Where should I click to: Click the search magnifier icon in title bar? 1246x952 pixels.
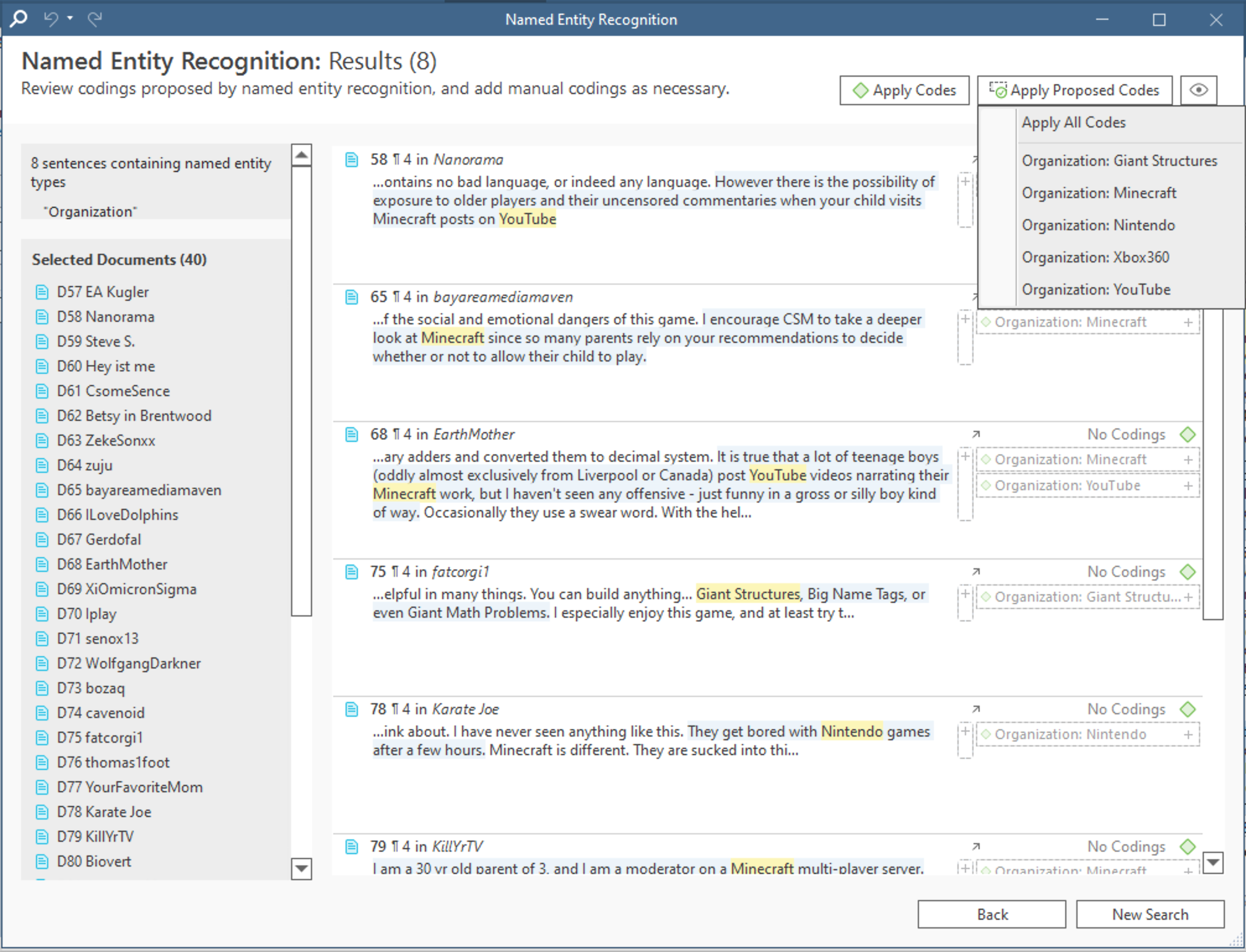[x=19, y=19]
